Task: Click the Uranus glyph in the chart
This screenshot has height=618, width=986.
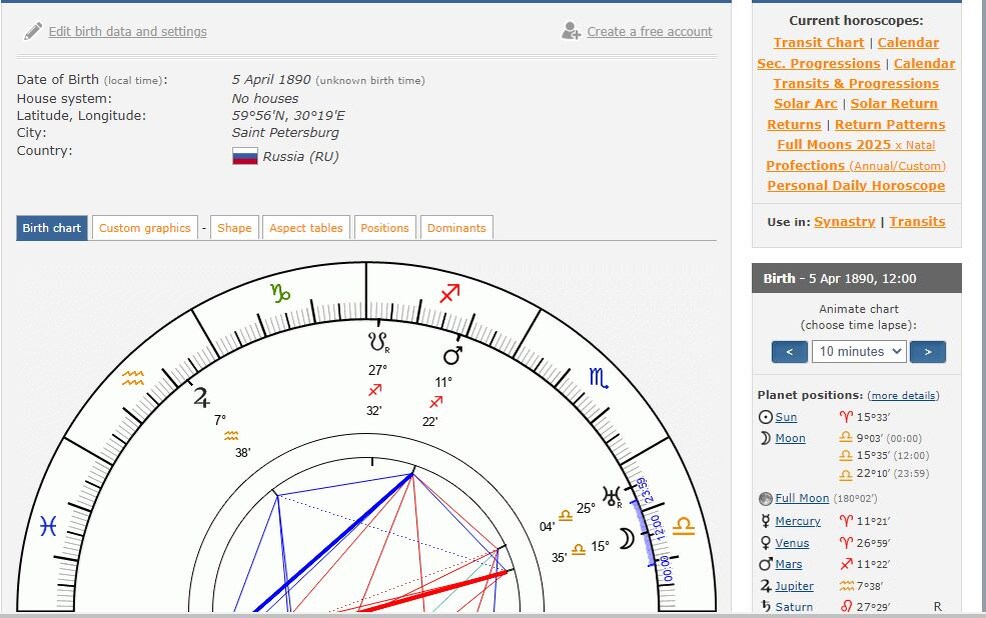Action: pyautogui.click(x=612, y=496)
